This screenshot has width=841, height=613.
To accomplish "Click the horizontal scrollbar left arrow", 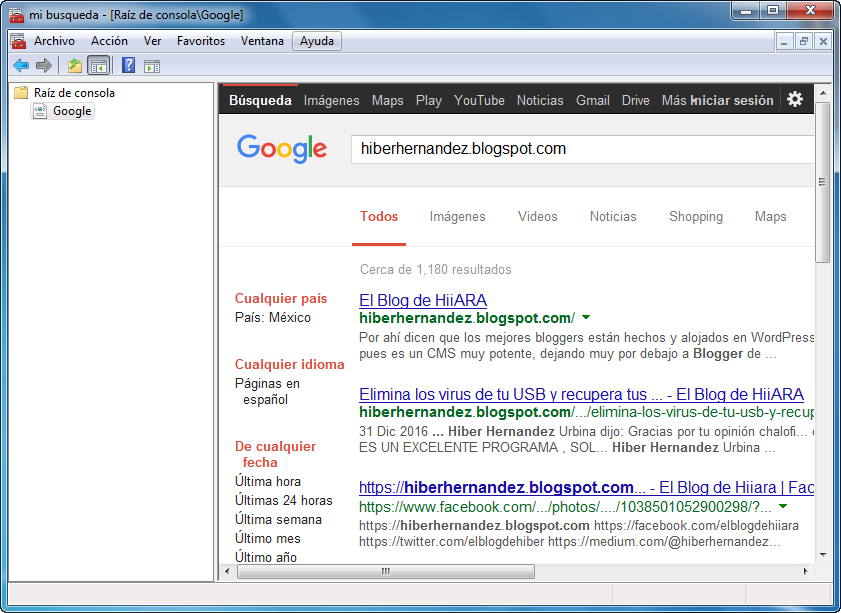I will 227,572.
